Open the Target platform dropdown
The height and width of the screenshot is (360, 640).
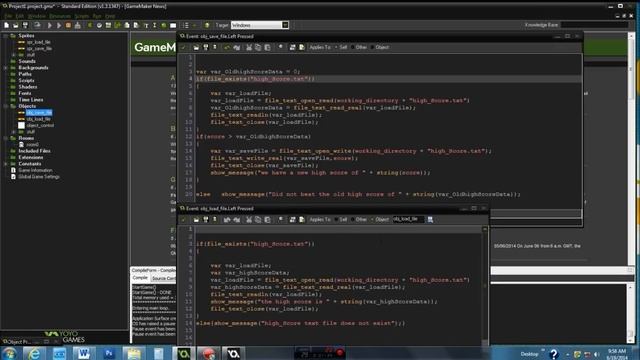coord(285,25)
